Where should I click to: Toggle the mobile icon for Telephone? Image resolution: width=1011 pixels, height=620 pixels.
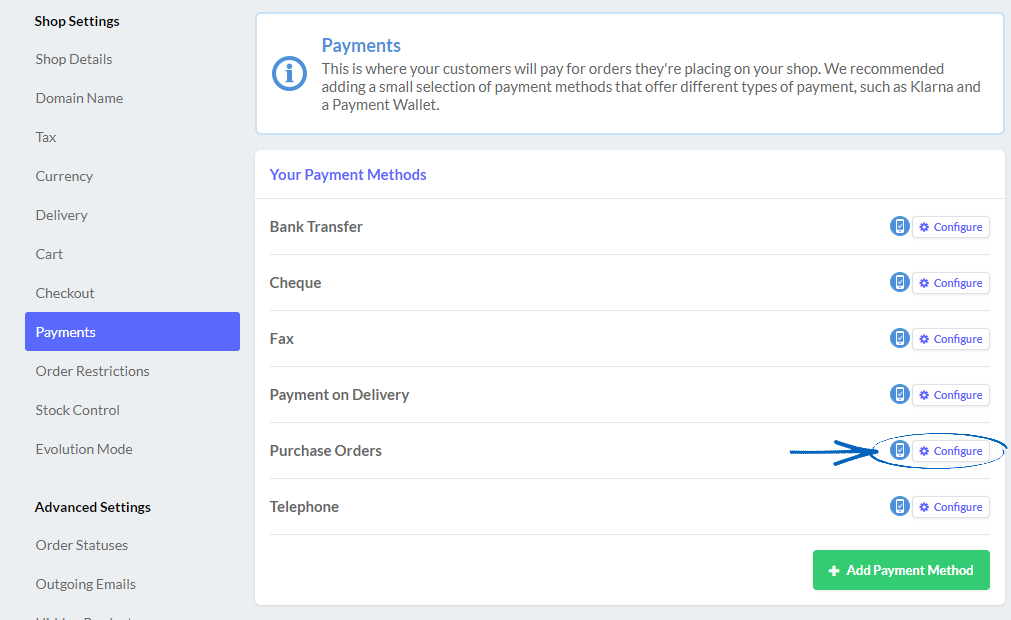click(899, 506)
